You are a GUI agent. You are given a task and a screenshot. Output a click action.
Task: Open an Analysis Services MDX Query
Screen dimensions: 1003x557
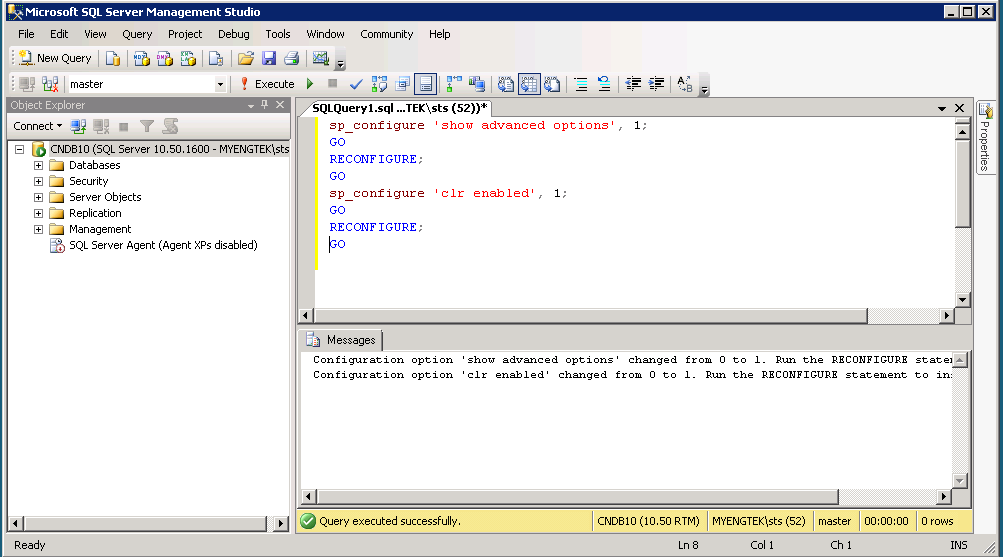pos(141,58)
